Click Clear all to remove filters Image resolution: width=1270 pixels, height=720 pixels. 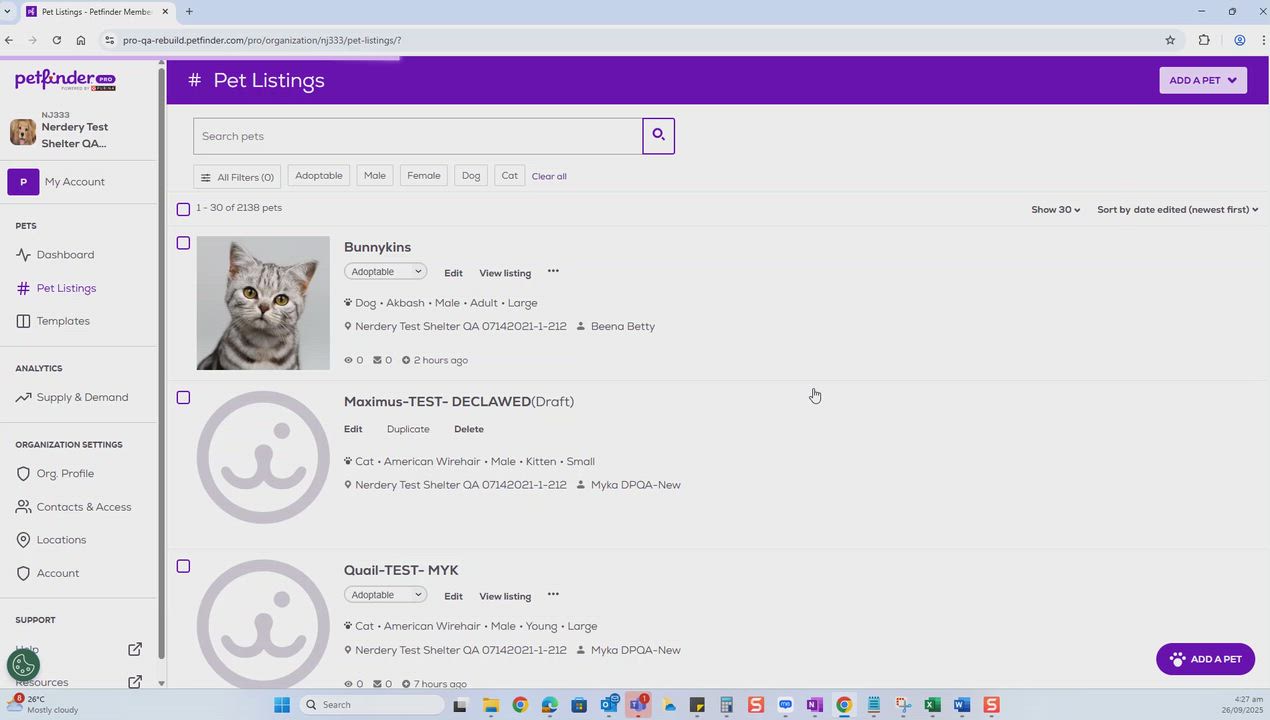pyautogui.click(x=548, y=176)
